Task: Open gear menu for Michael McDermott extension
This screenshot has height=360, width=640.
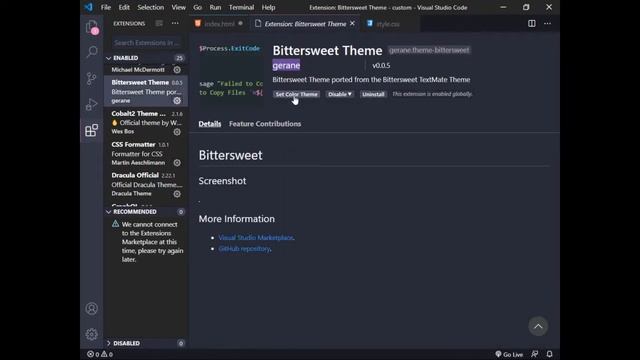Action: [177, 70]
